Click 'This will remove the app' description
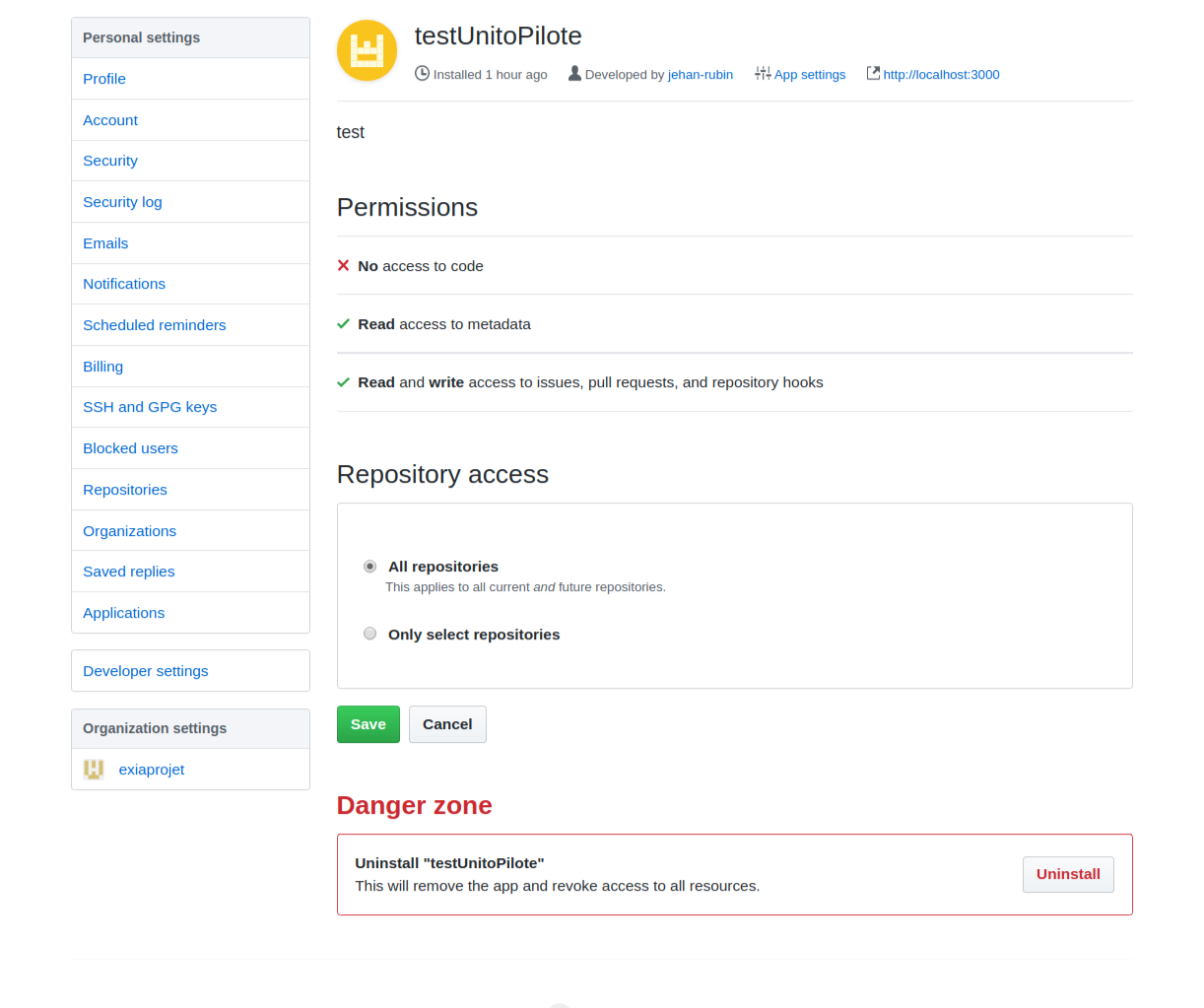This screenshot has width=1204, height=1008. [x=558, y=886]
